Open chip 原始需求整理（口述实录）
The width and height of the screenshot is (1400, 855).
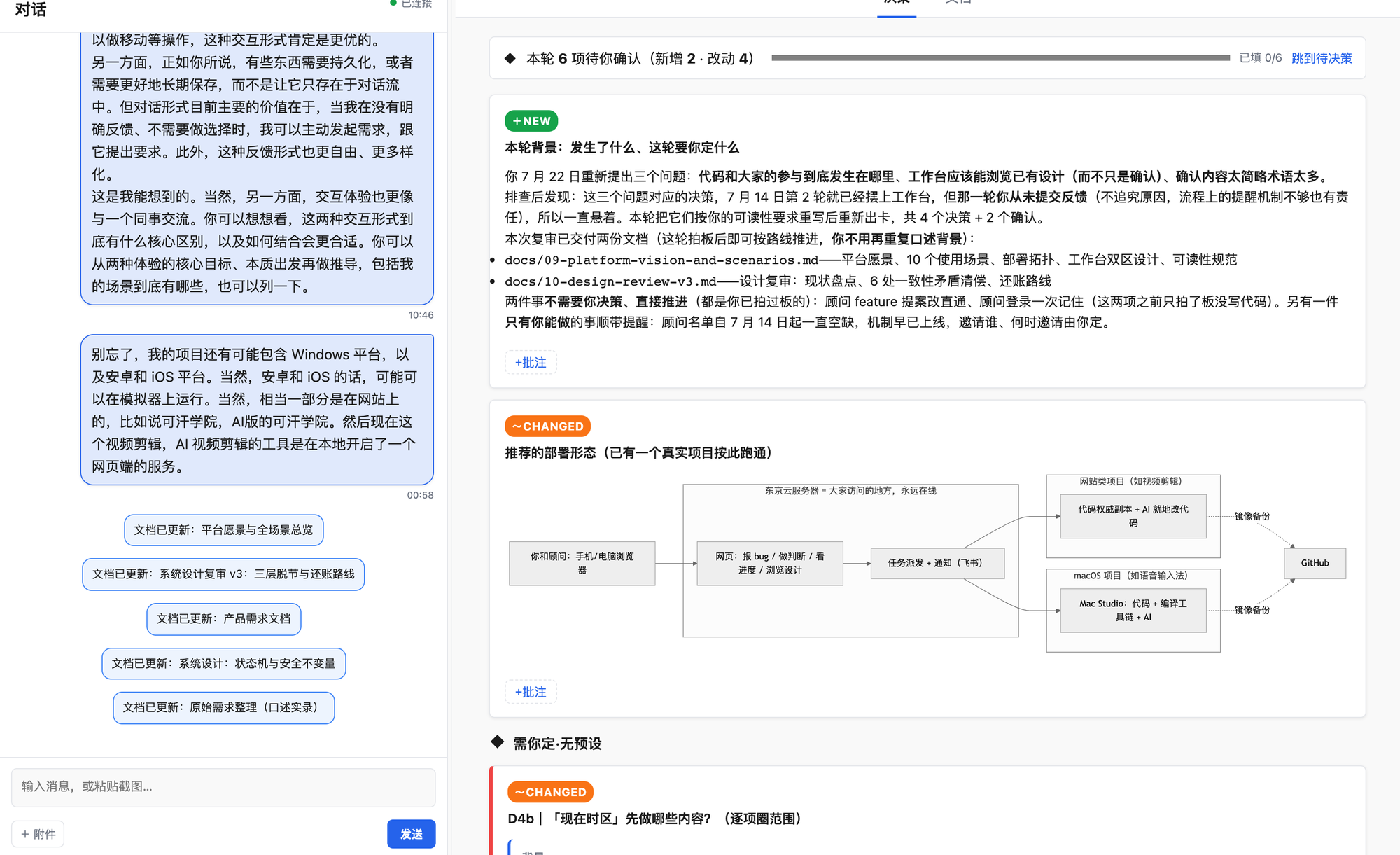pos(223,707)
